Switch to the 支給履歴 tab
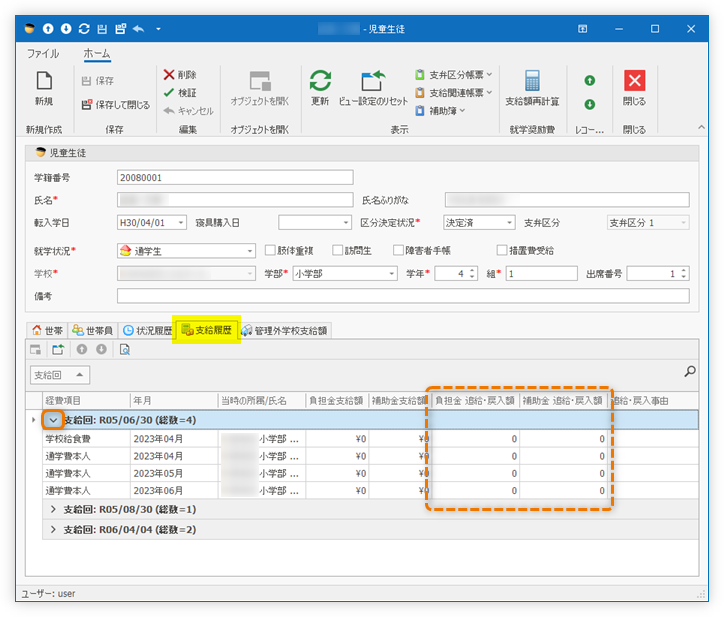The width and height of the screenshot is (724, 617). (x=206, y=330)
